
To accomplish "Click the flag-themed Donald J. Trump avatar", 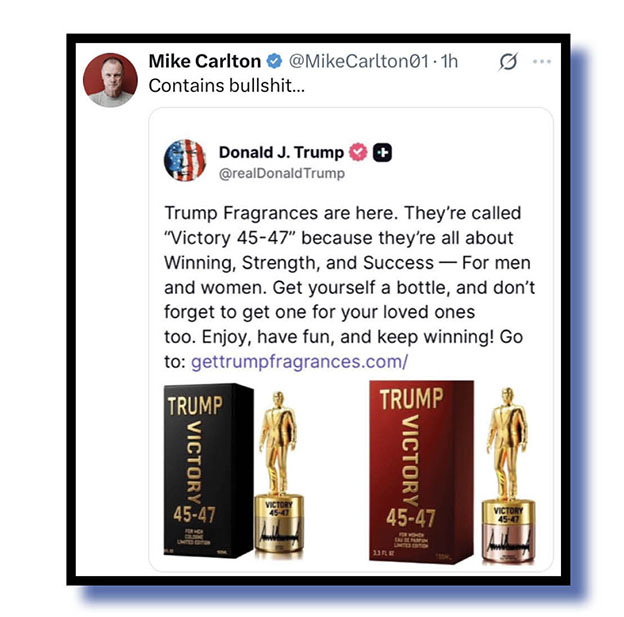I will (x=185, y=160).
